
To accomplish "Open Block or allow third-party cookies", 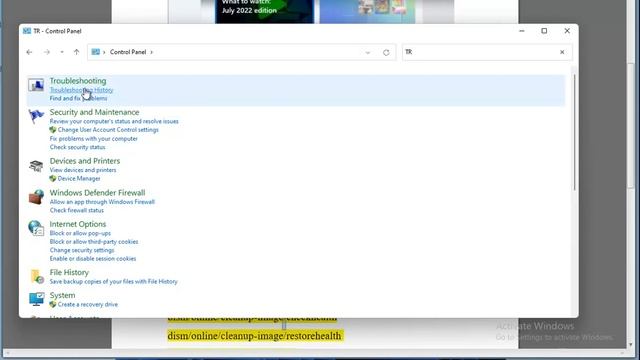I will pos(94,242).
